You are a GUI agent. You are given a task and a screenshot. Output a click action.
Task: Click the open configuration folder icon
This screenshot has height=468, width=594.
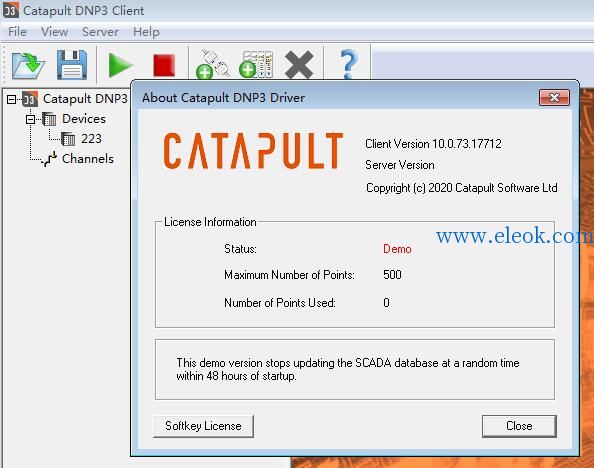tap(28, 65)
